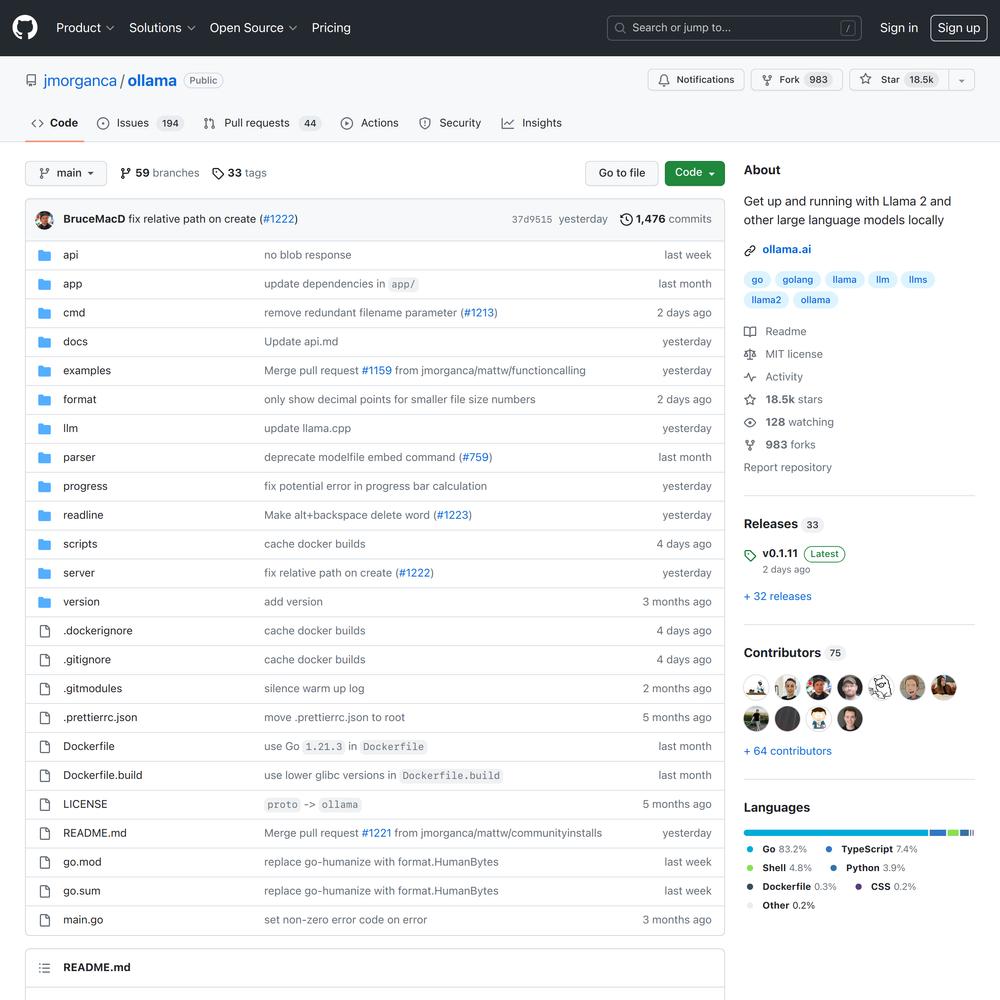Click the Sign up button
This screenshot has width=1000, height=1000.
[959, 28]
